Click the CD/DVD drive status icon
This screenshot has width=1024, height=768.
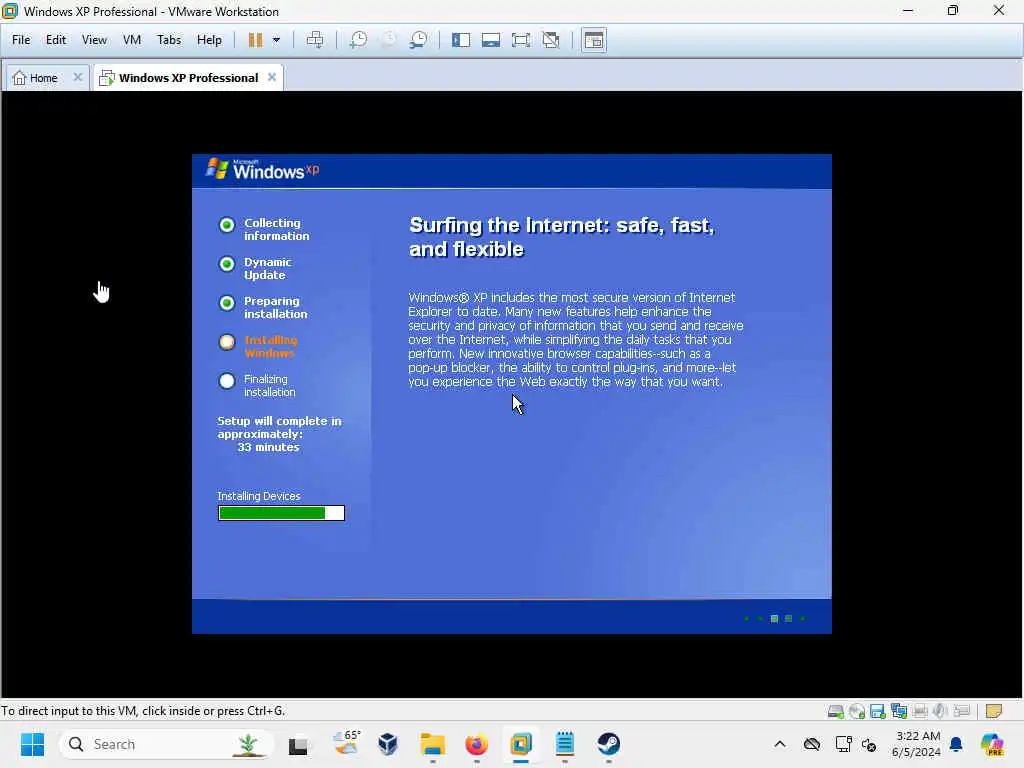(857, 711)
